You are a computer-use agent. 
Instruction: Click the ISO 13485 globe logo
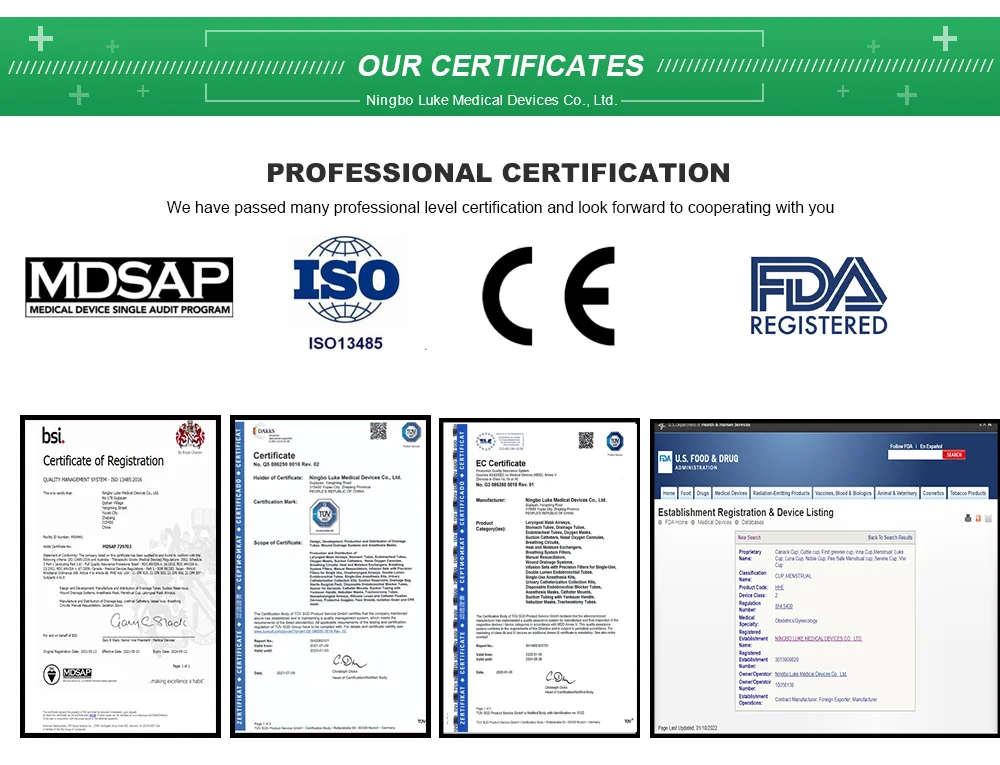tap(346, 279)
